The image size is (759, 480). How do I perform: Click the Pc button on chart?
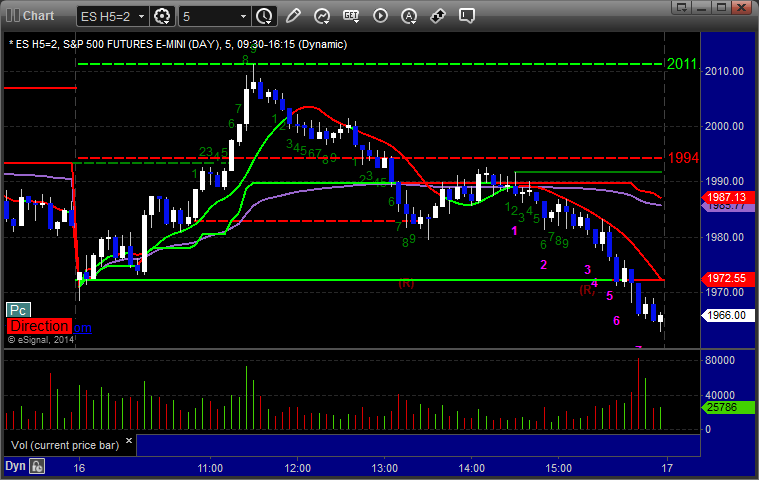(x=18, y=310)
